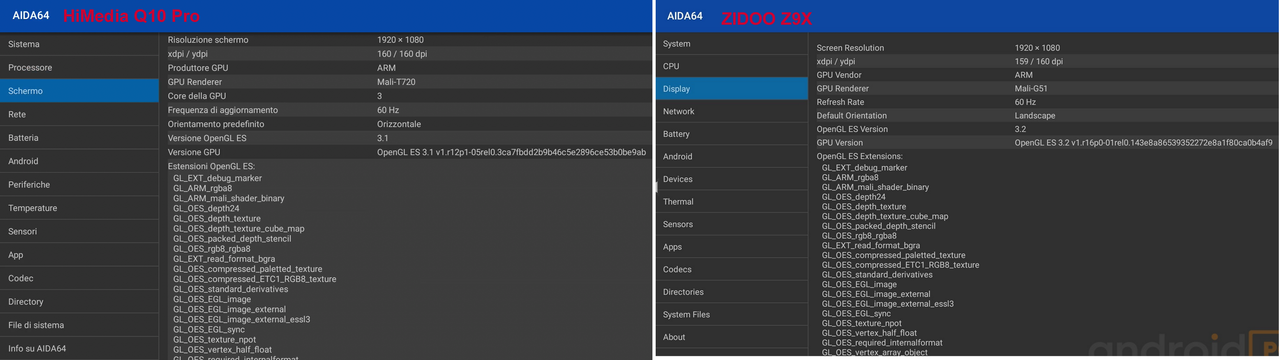Open System in the ZIDOO sidebar
1280x360 pixels.
click(732, 44)
